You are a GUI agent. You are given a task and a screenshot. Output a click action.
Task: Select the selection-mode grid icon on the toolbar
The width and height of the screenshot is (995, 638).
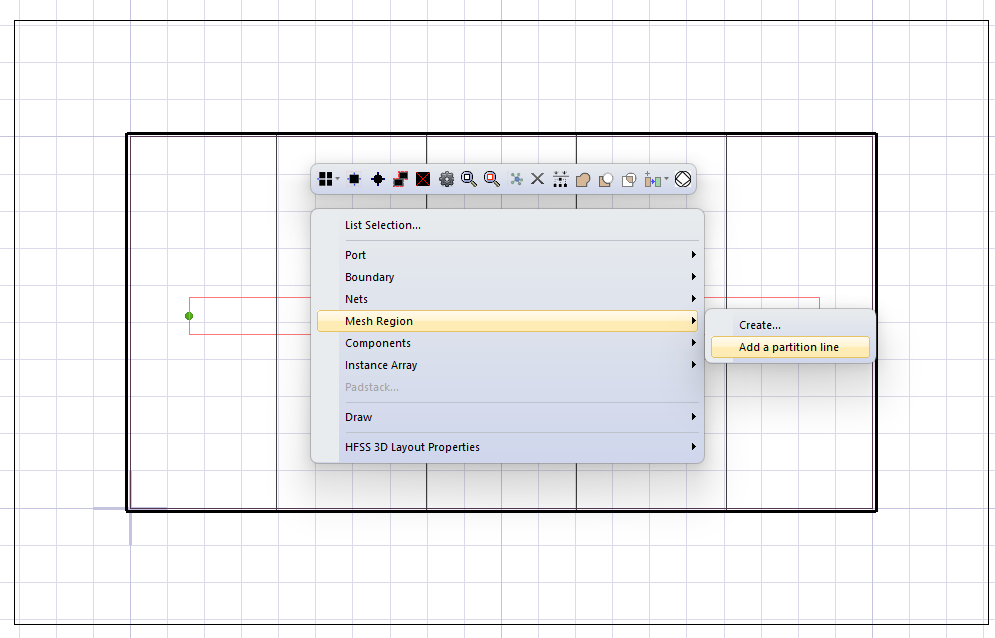323,178
